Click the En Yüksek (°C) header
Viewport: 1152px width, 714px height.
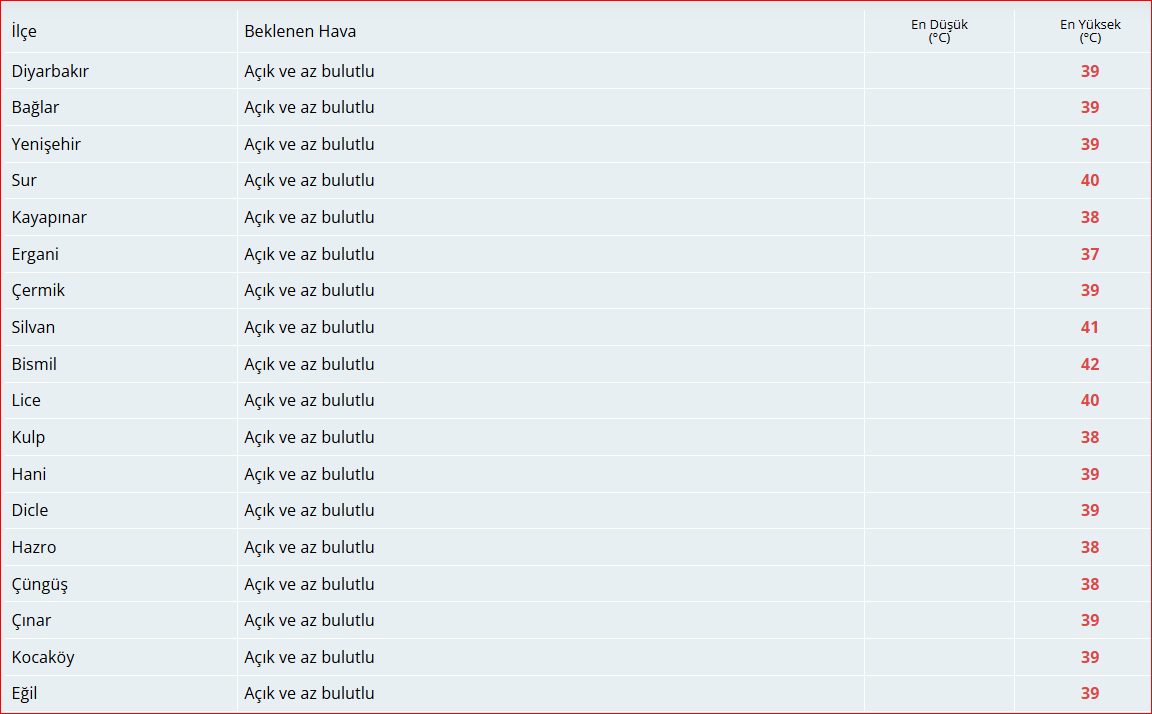(x=1090, y=31)
